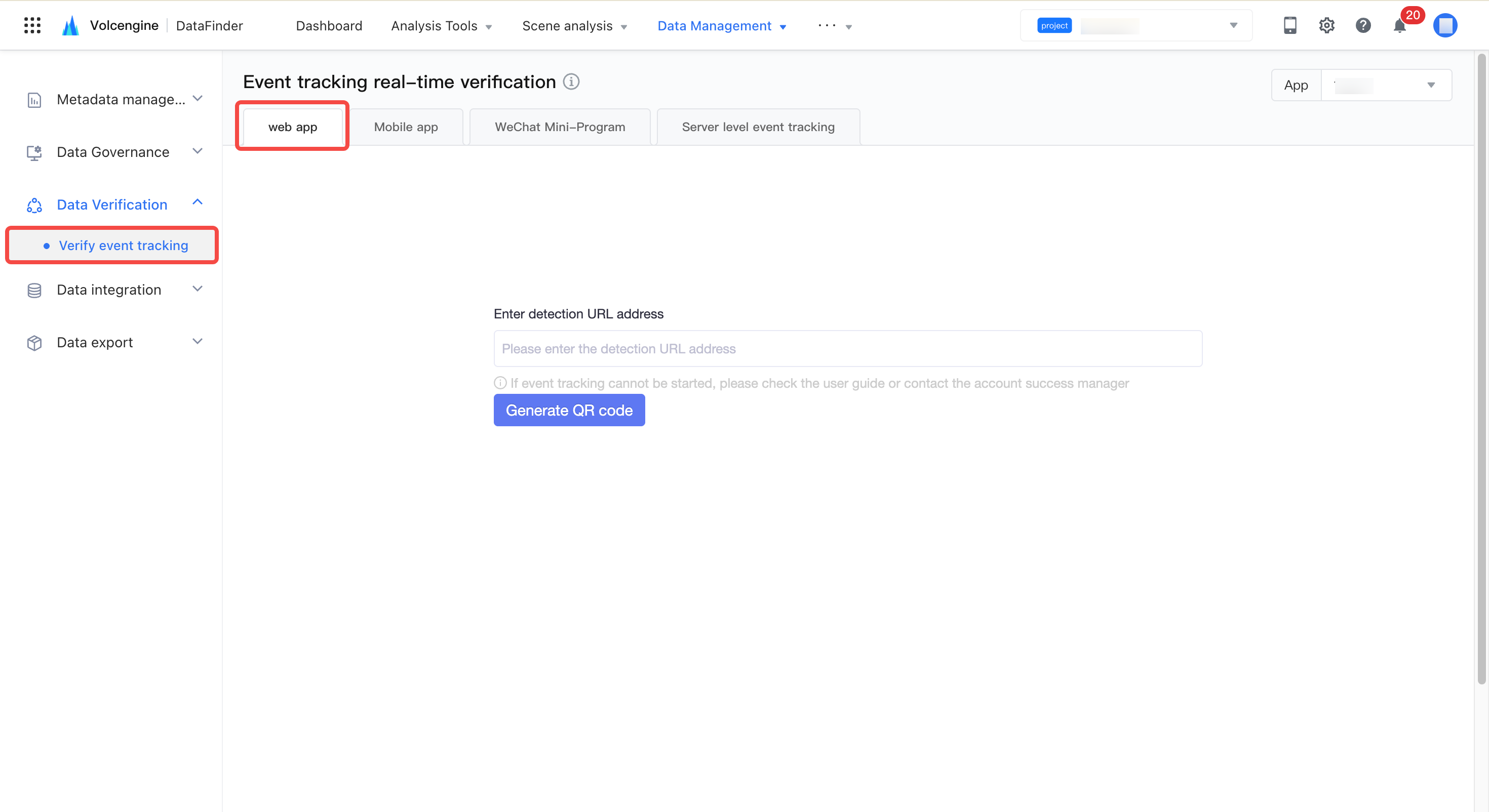Open Scene analysis menu
The image size is (1489, 812).
pos(574,25)
